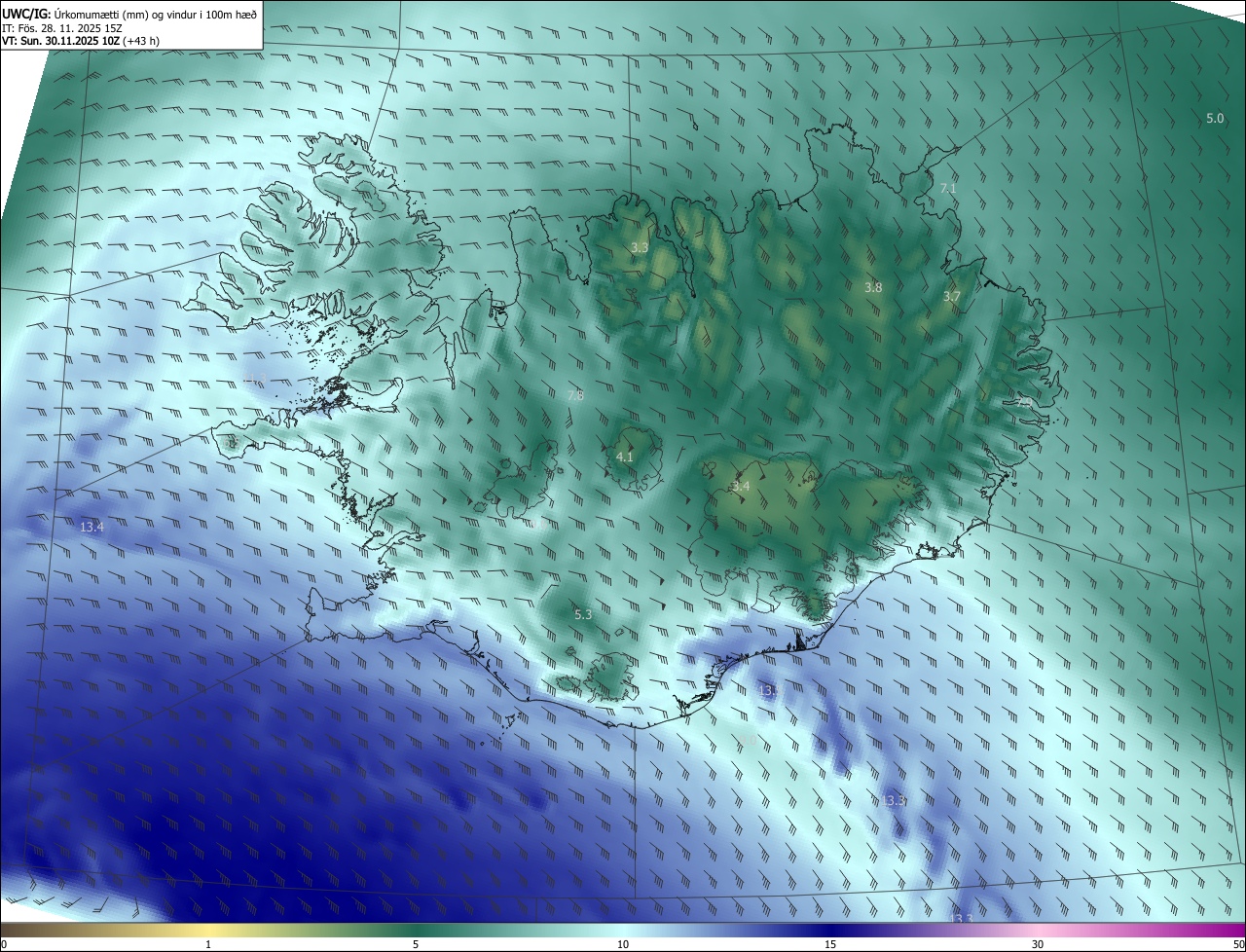The image size is (1246, 952).
Task: Click the 3.7 value on the map
Action: (952, 296)
